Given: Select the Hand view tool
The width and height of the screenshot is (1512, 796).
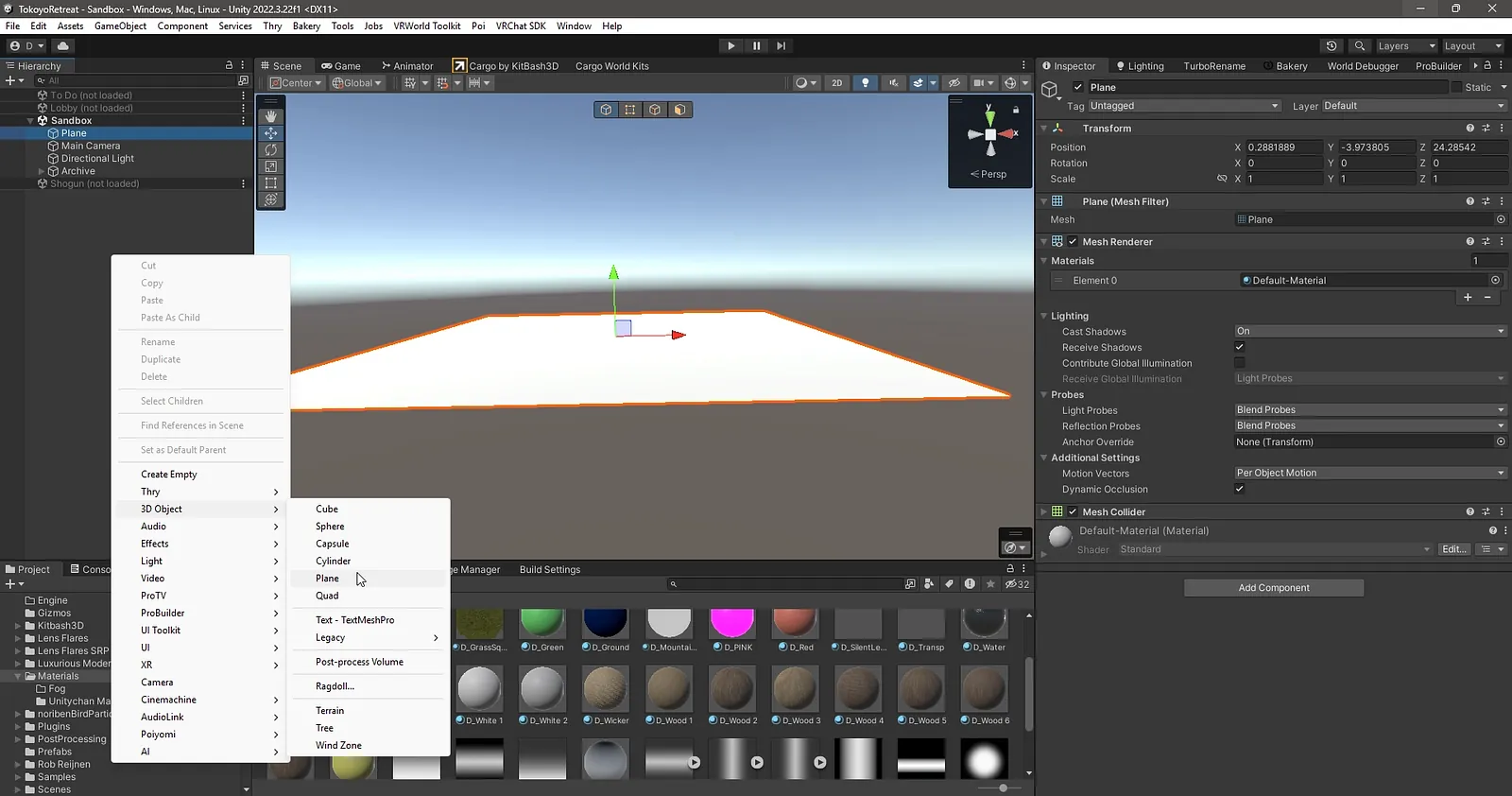Looking at the screenshot, I should click(271, 116).
